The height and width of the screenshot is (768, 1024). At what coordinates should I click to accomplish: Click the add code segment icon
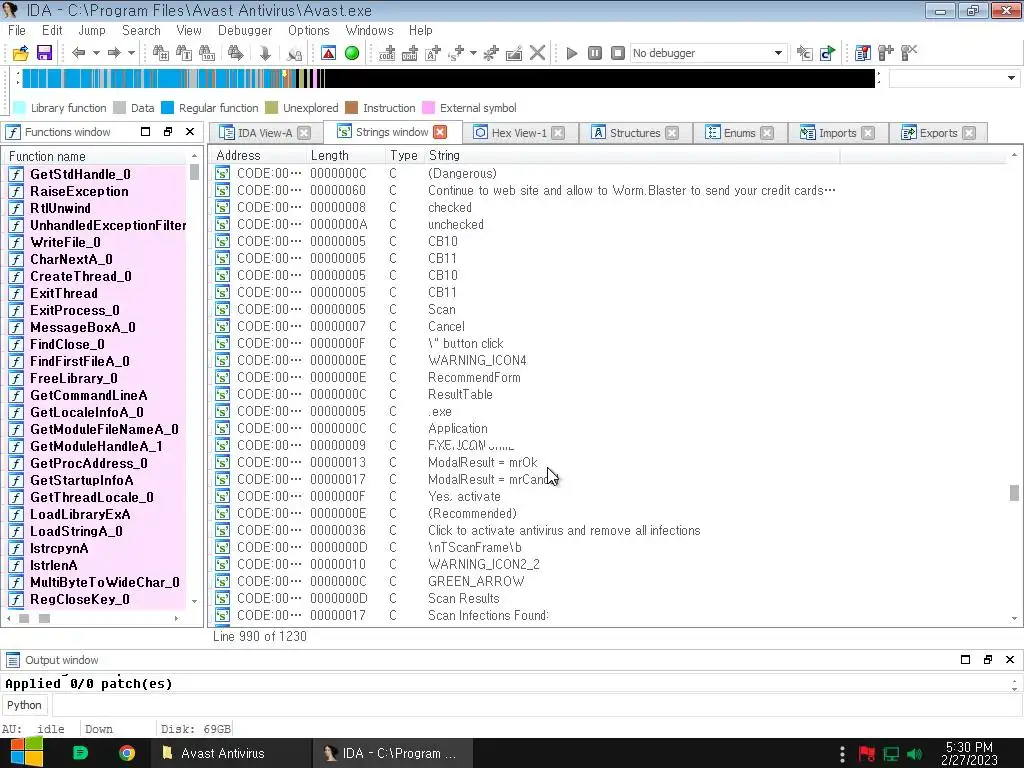(387, 53)
